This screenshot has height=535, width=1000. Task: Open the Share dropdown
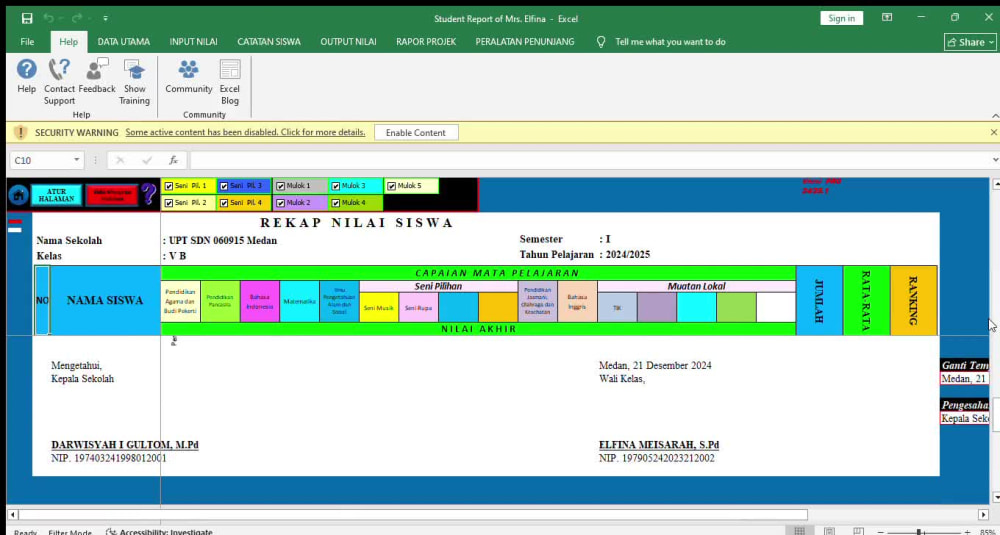click(x=970, y=42)
